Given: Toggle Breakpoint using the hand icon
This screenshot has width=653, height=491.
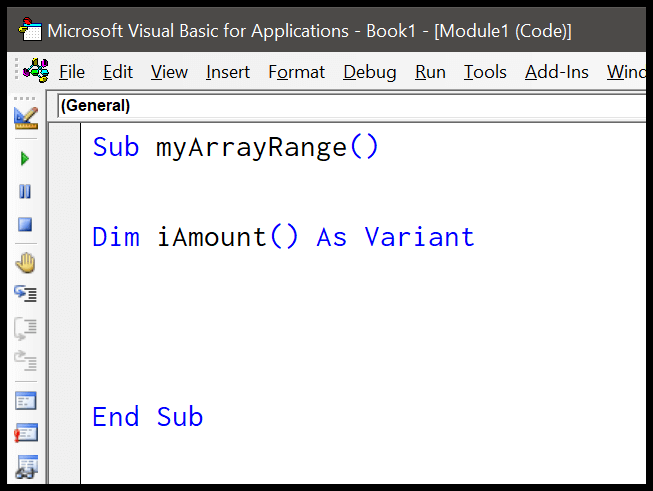Looking at the screenshot, I should (x=25, y=263).
